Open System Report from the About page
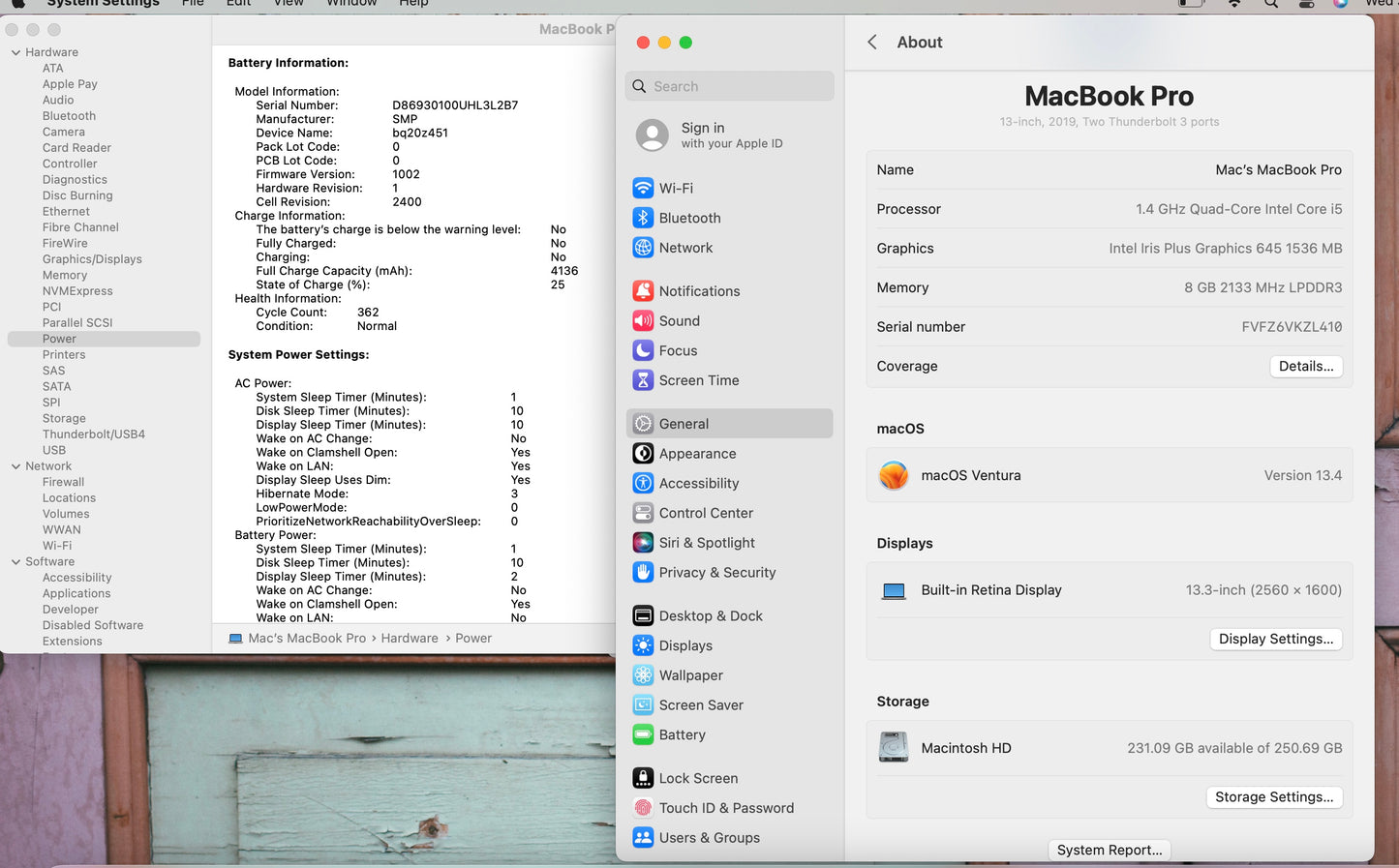 click(1109, 850)
